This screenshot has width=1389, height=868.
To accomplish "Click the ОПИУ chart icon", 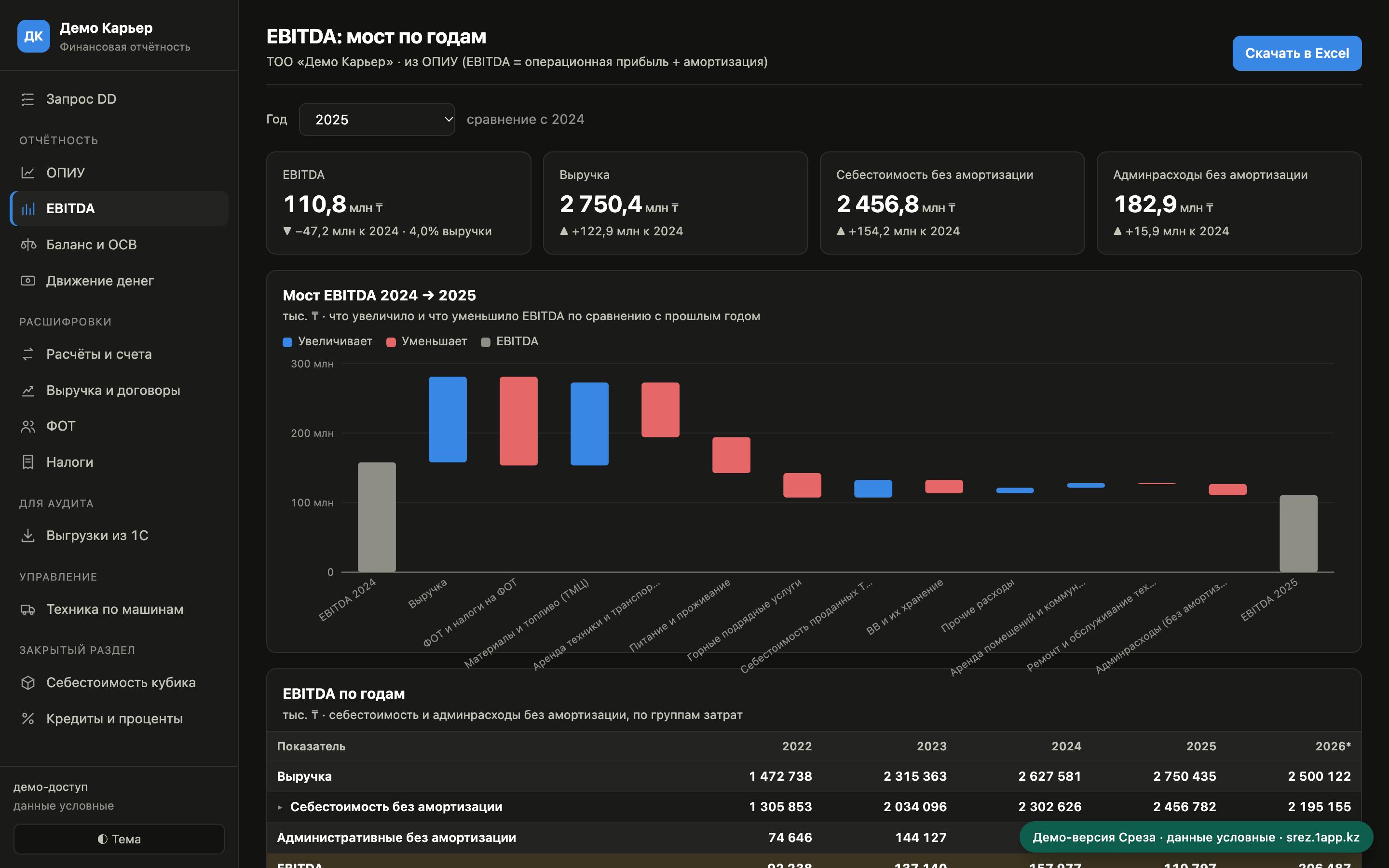I will coord(27,172).
